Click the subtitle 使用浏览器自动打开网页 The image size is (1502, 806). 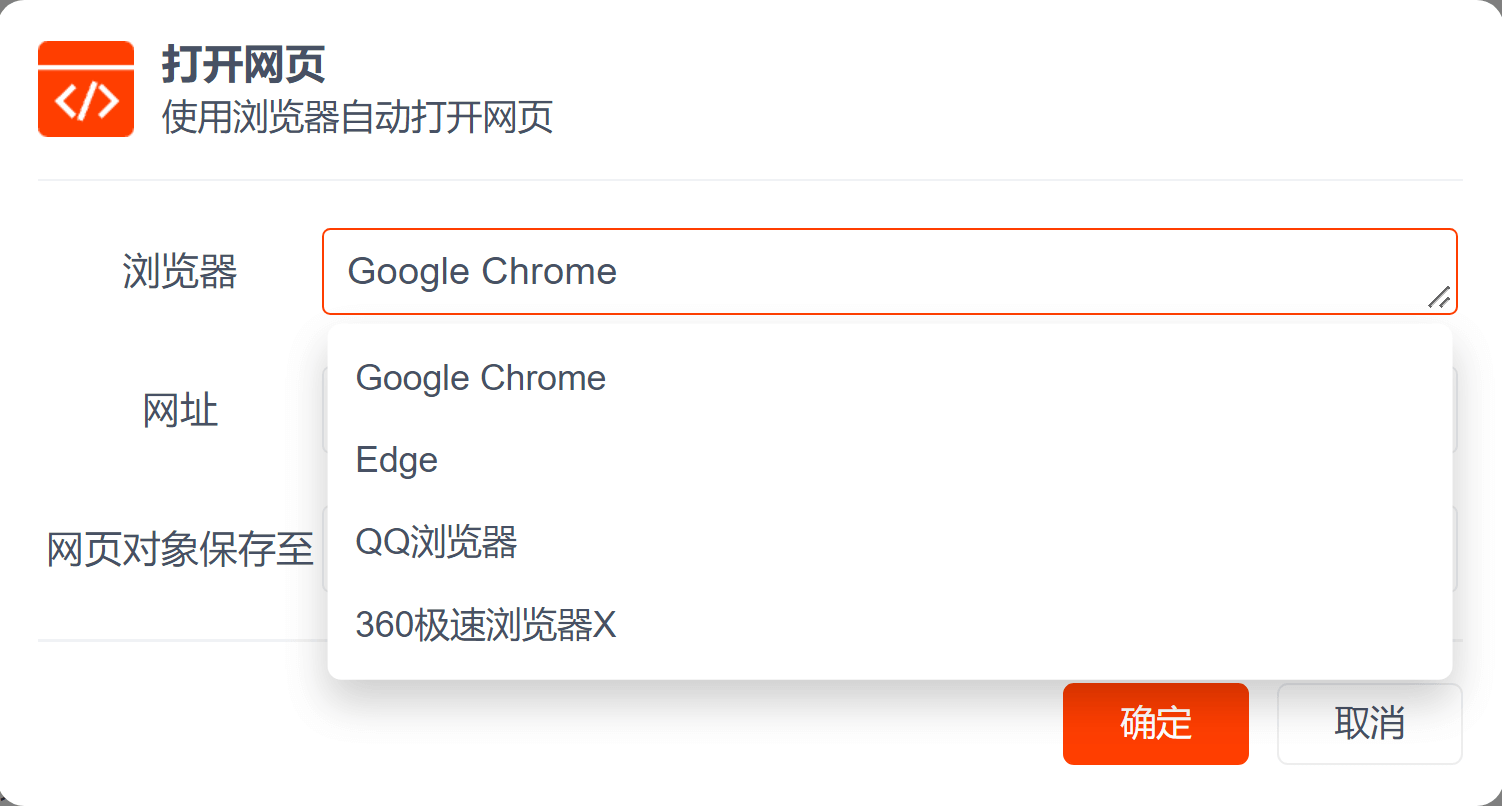[x=357, y=118]
